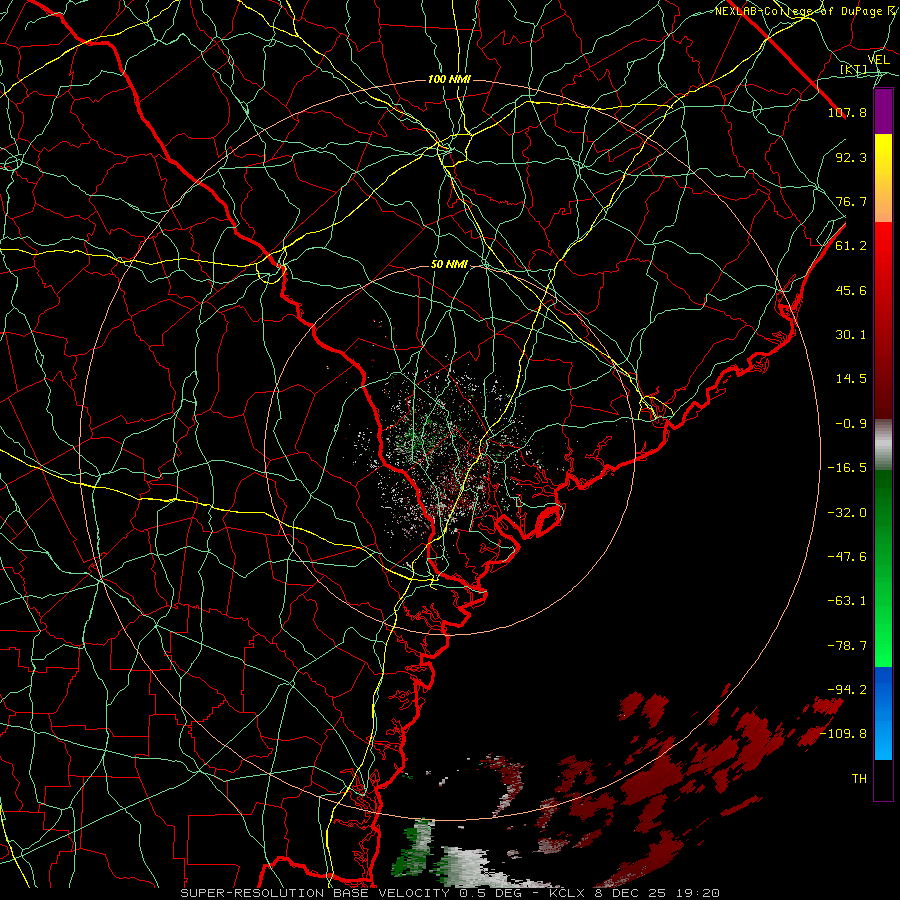Click the green segment of velocity color bar
Image resolution: width=900 pixels, height=900 pixels.
[x=883, y=568]
